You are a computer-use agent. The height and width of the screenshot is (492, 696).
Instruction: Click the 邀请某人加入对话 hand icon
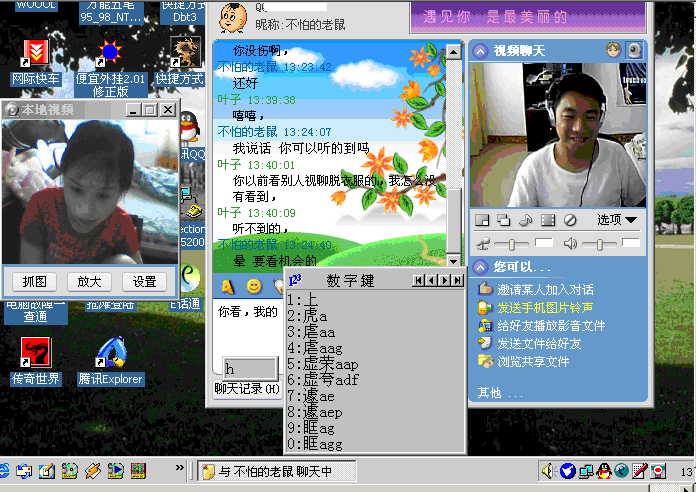pos(485,289)
